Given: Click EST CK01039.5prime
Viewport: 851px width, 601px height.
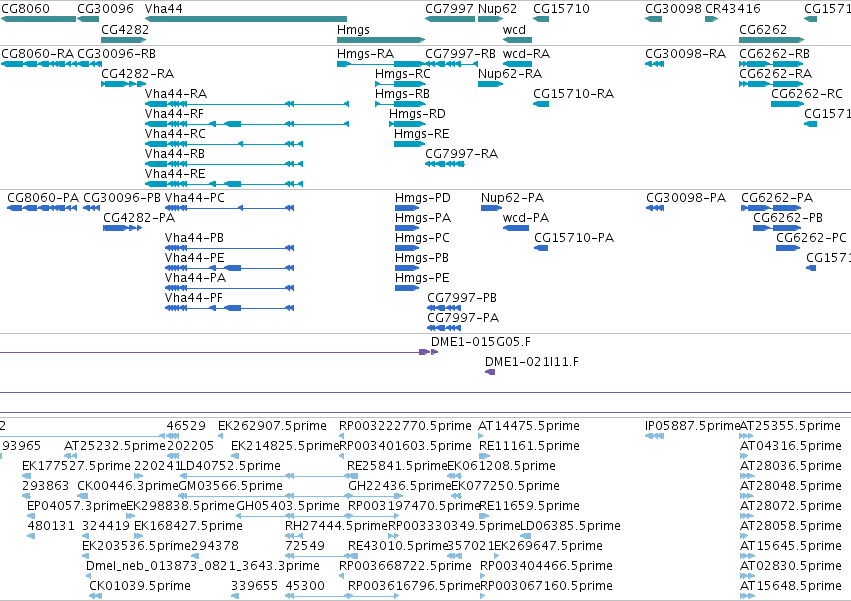Looking at the screenshot, I should click(x=140, y=586).
